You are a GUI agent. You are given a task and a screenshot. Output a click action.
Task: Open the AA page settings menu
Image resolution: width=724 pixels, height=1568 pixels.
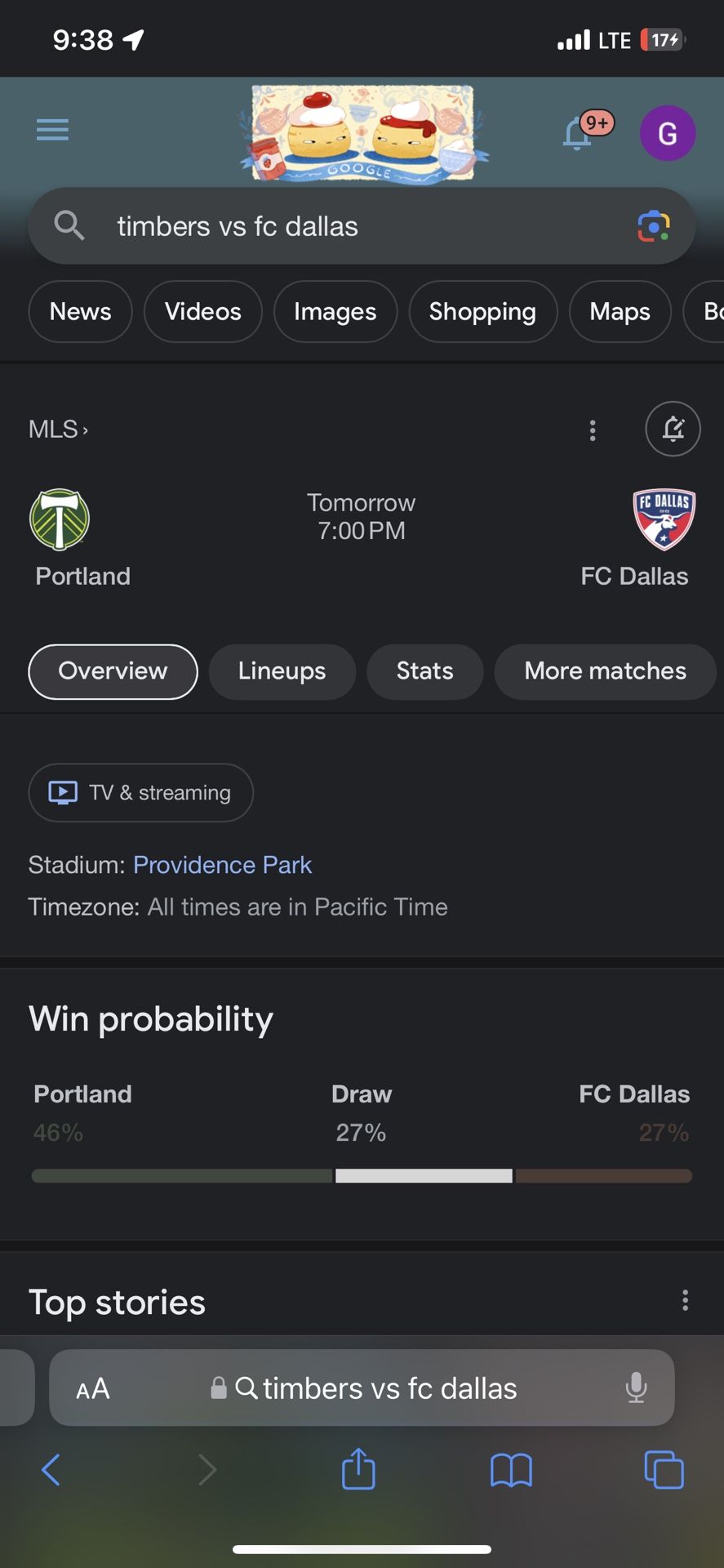click(93, 1388)
